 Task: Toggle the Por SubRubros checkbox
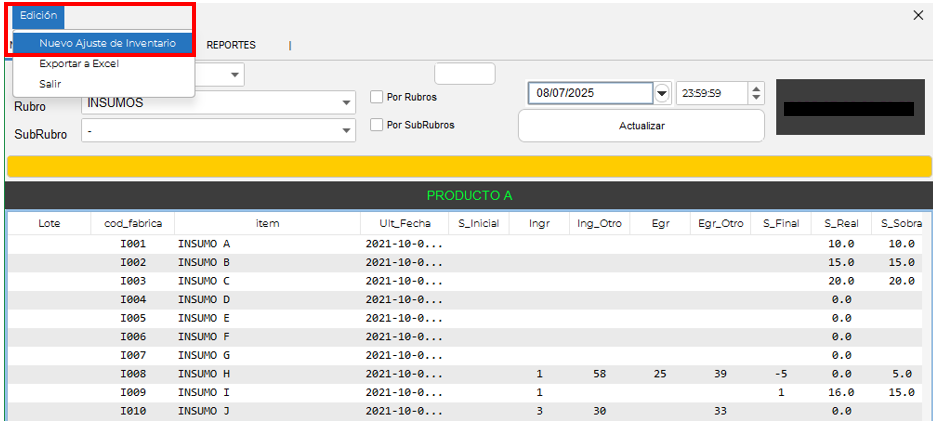click(x=377, y=125)
